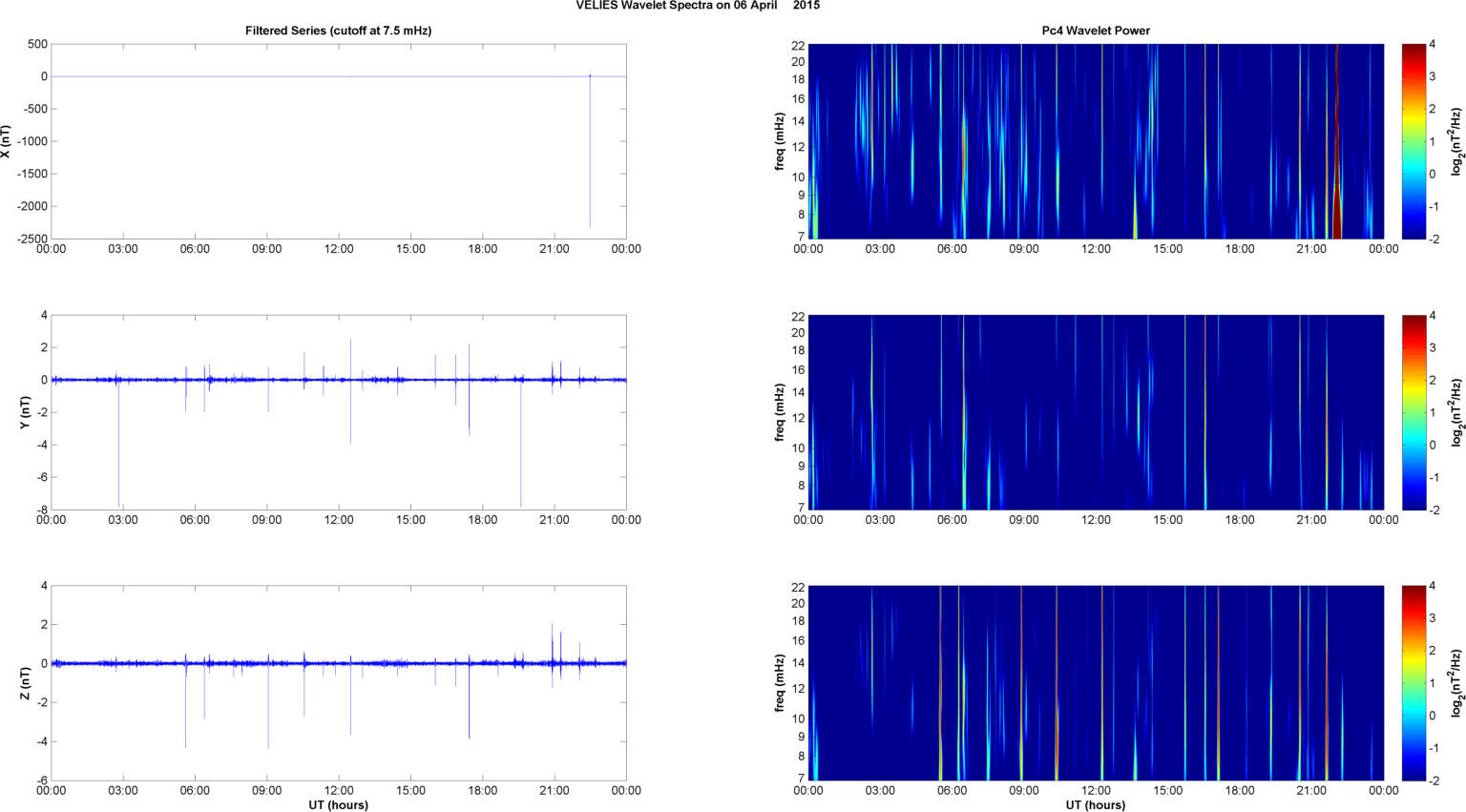
Task: Click the large negative spike in X series
Action: (590, 172)
